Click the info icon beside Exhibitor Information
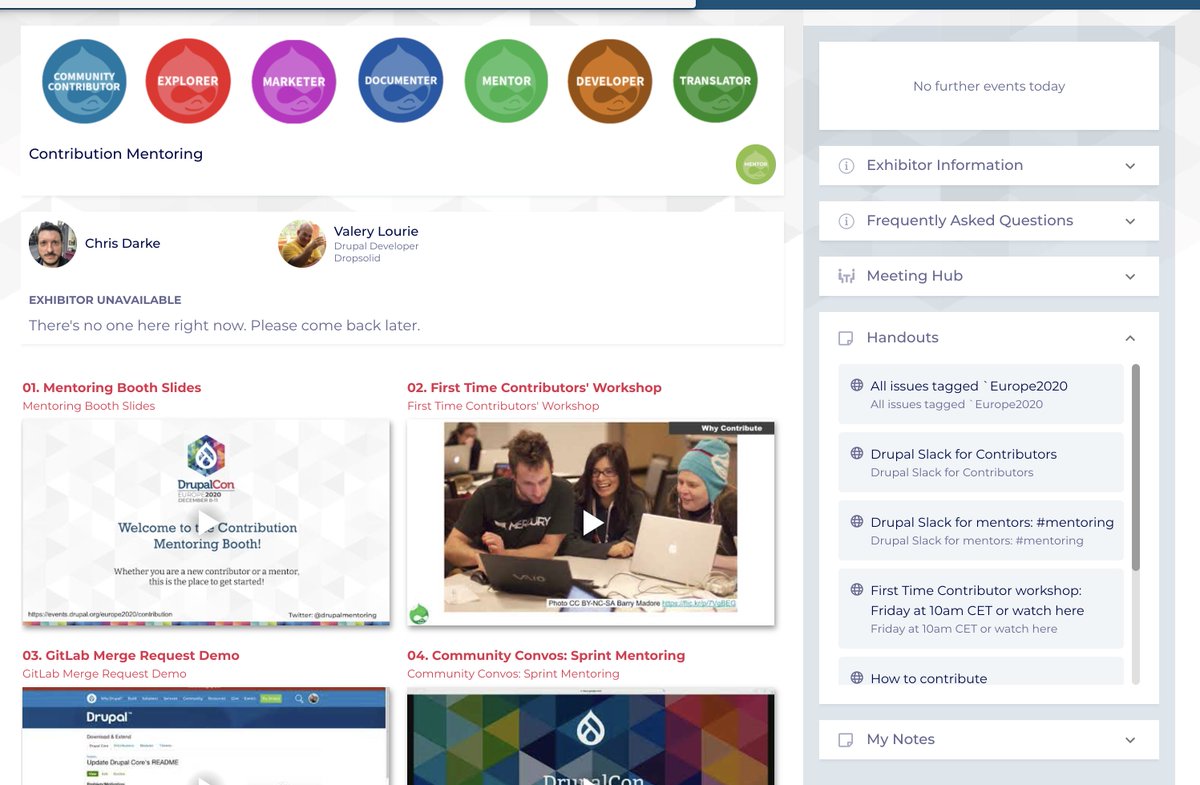Screen dimensions: 1200x785 [846, 166]
